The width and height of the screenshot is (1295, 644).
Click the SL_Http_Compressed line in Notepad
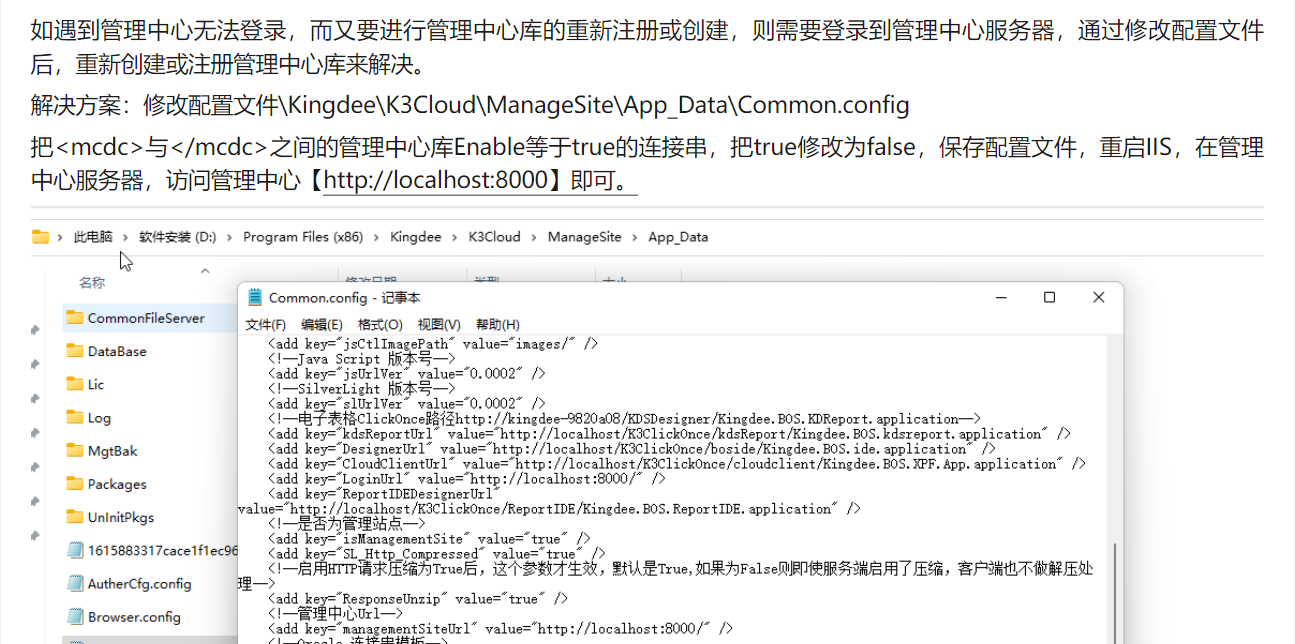pos(437,554)
